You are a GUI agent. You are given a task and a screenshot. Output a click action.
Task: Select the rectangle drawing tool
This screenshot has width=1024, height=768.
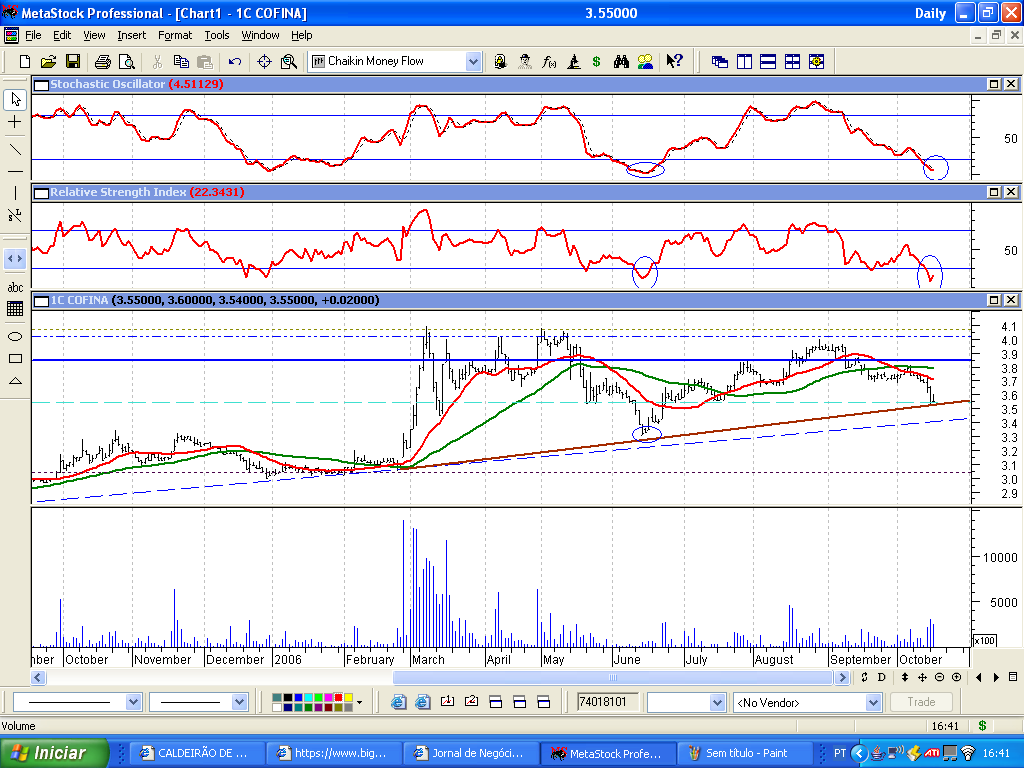pos(15,358)
